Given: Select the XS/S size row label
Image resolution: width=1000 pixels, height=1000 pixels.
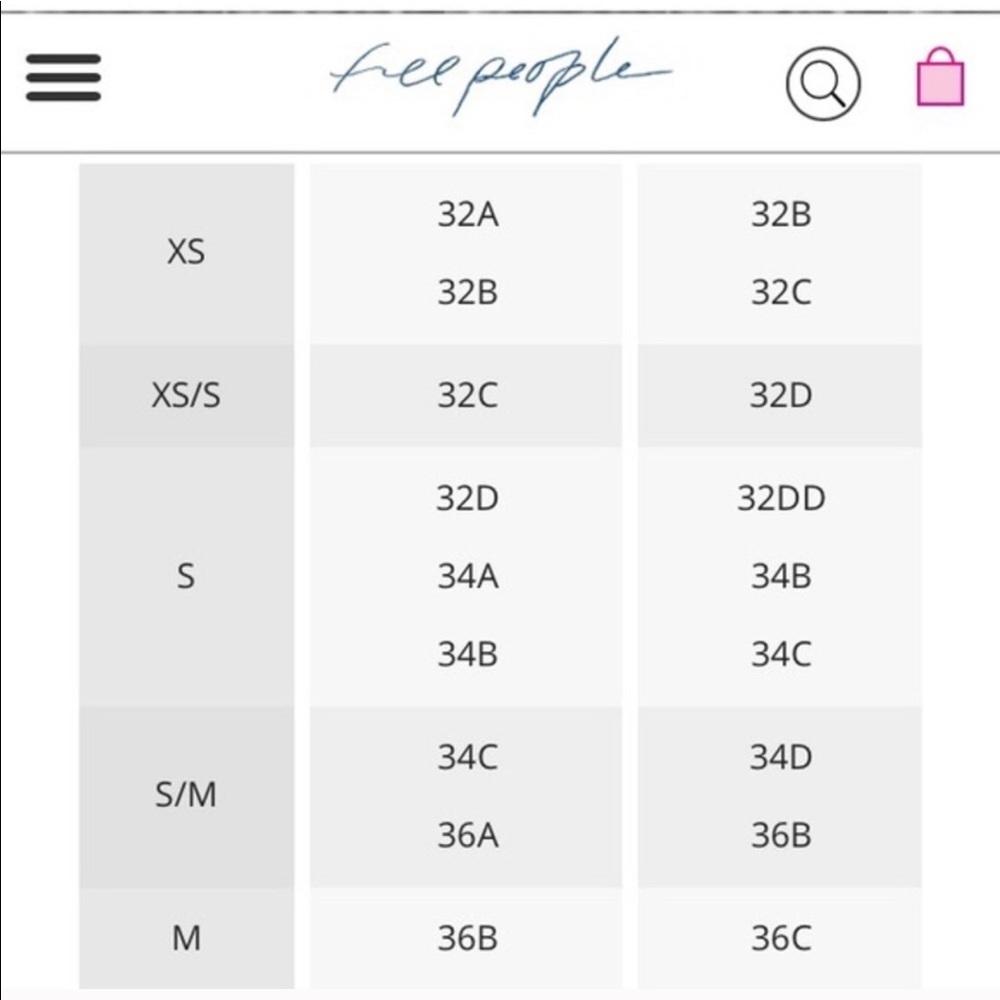Looking at the screenshot, I should (x=186, y=396).
